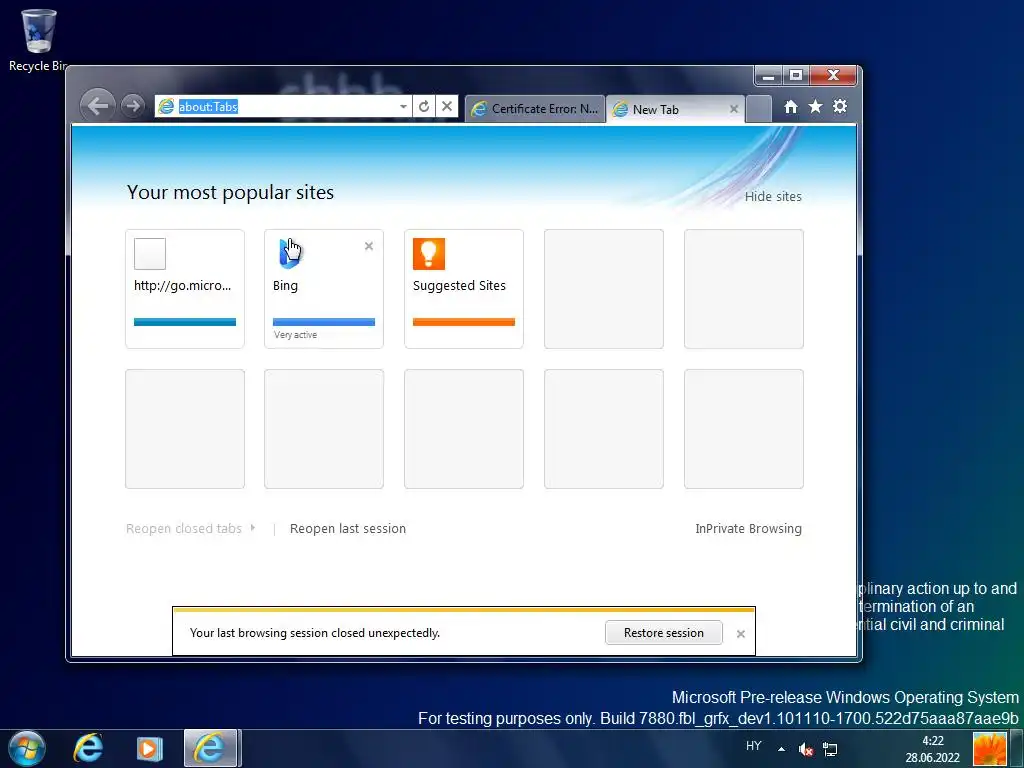Viewport: 1024px width, 768px height.
Task: Select the active Internet Explorer taskbar button
Action: click(210, 748)
